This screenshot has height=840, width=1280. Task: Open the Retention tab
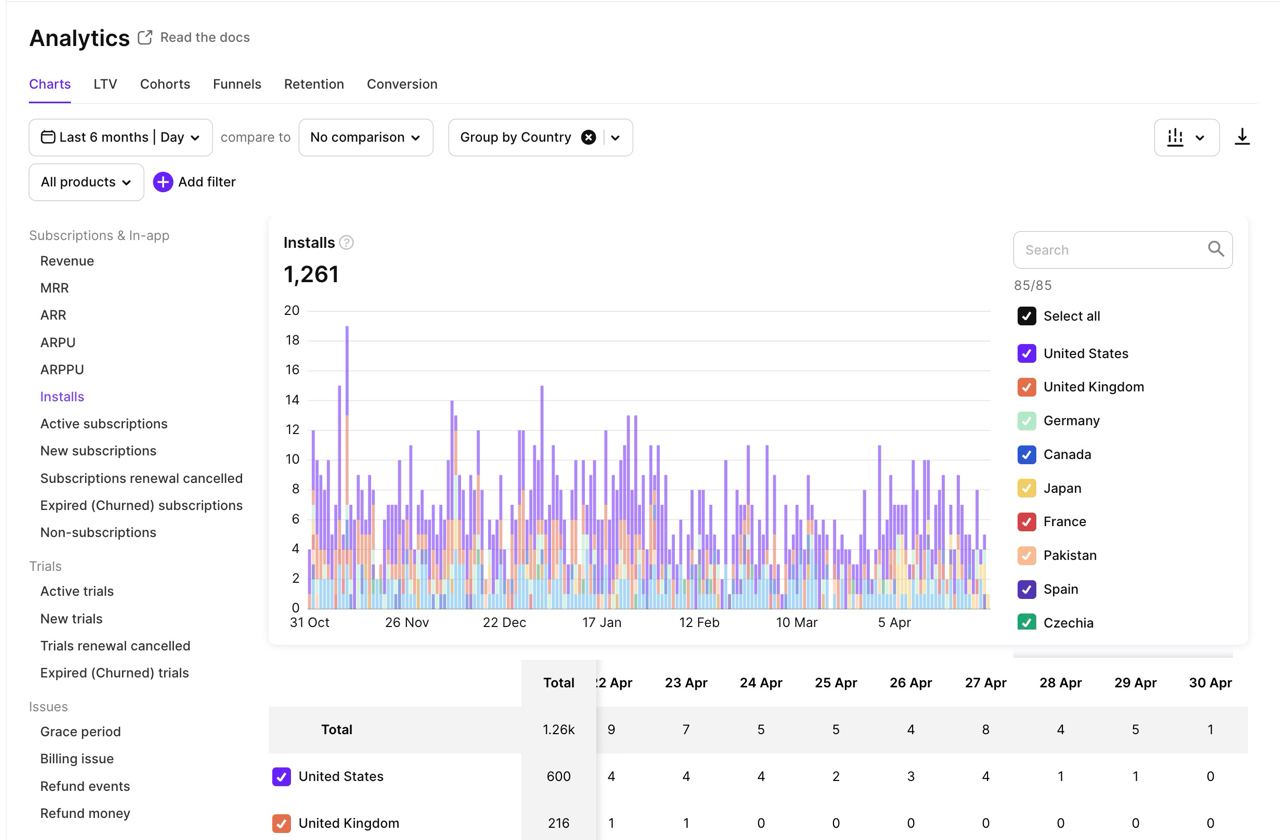[x=313, y=84]
